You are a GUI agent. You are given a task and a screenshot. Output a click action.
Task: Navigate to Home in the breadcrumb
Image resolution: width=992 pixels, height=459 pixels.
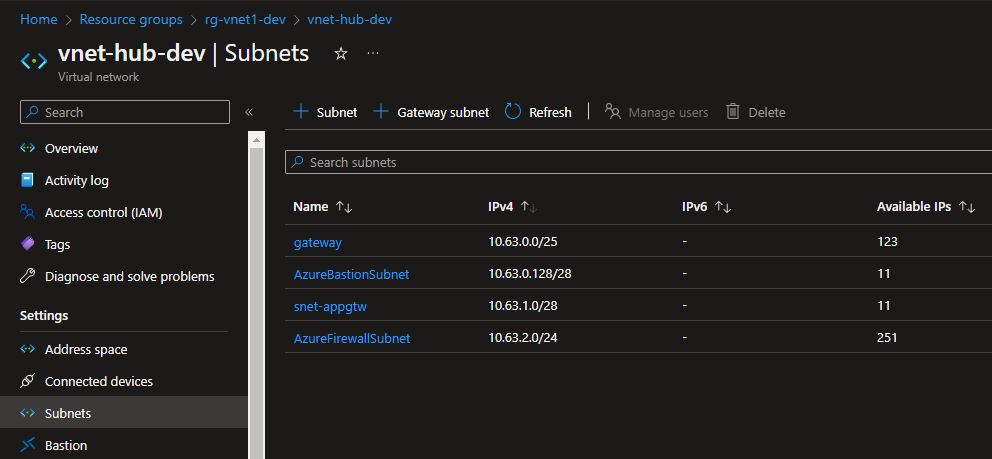39,20
